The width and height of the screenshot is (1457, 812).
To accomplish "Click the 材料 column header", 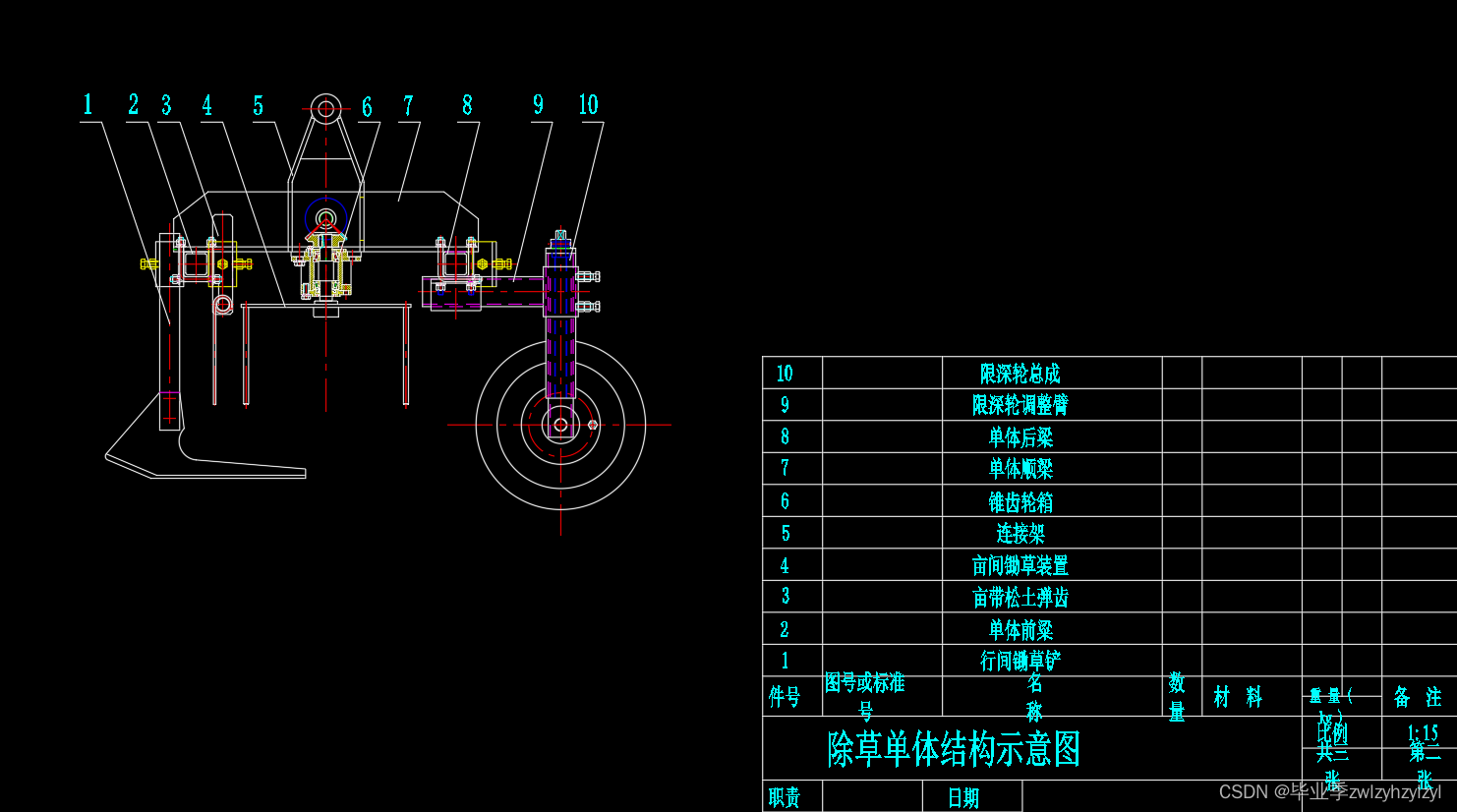I will point(1238,697).
